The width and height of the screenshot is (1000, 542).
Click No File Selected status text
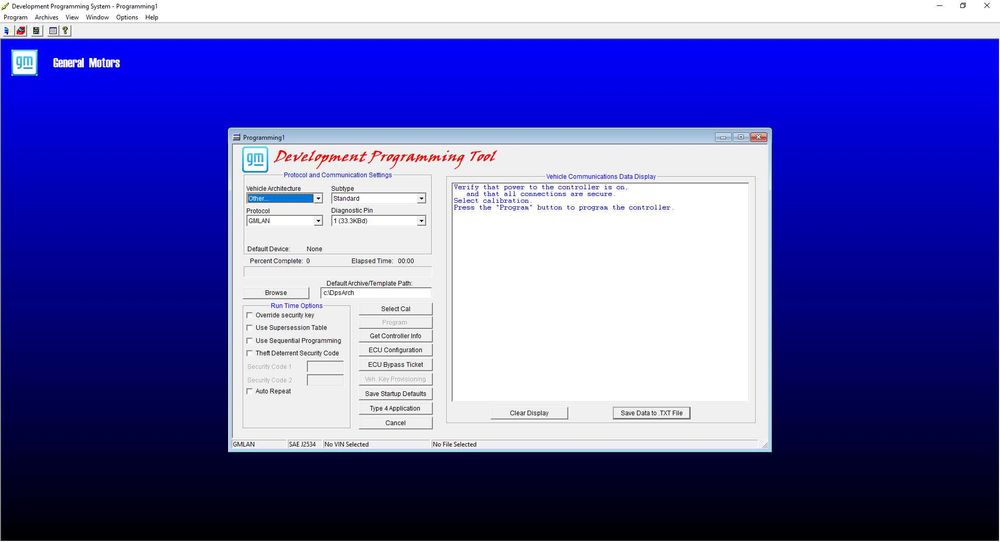(455, 444)
